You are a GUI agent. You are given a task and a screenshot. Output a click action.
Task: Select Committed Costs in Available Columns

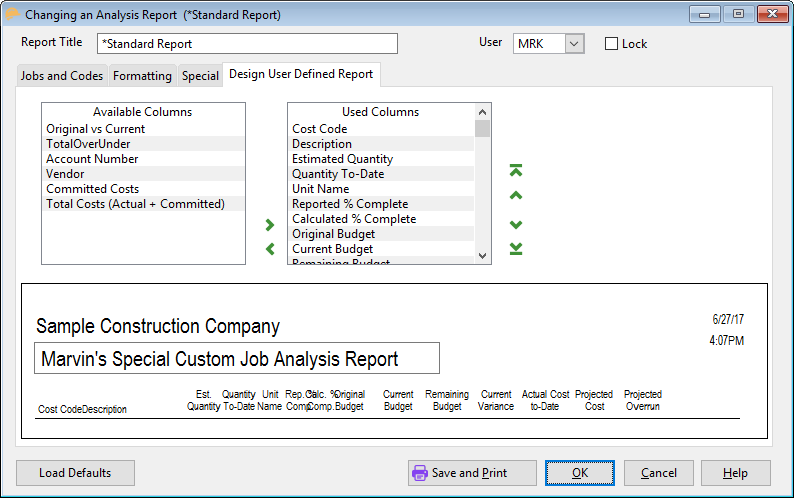(x=92, y=189)
